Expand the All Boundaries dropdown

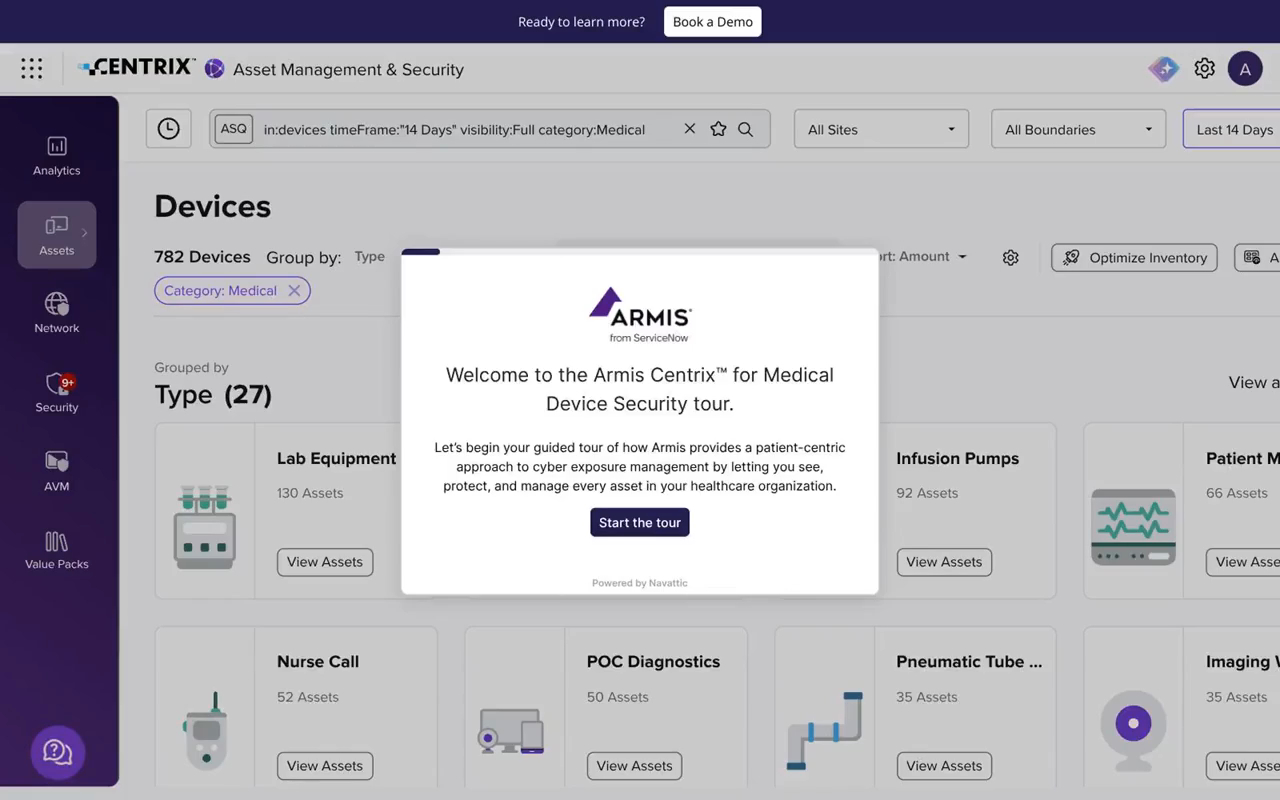[x=1078, y=129]
